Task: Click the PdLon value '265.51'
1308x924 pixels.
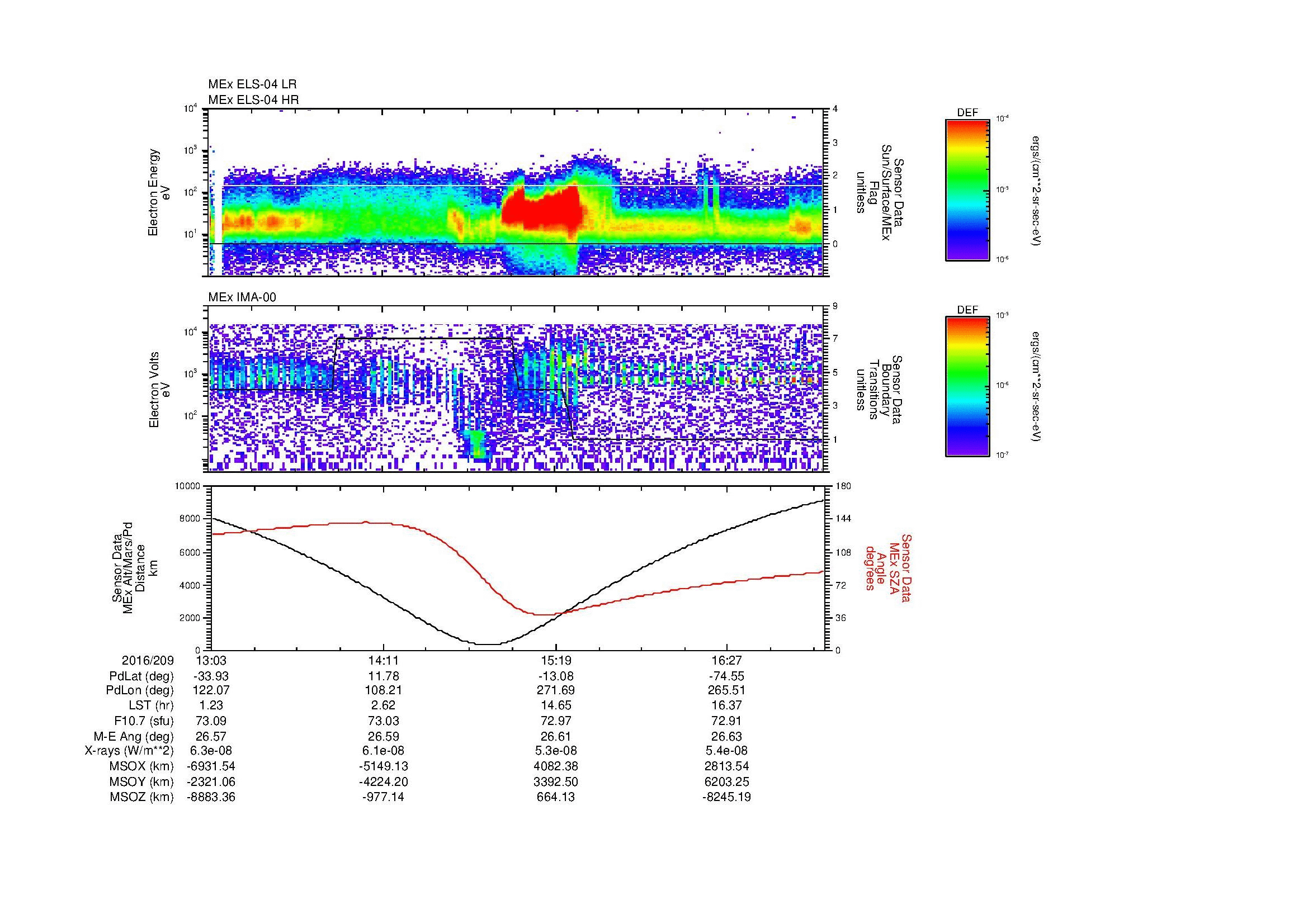Action: [727, 690]
